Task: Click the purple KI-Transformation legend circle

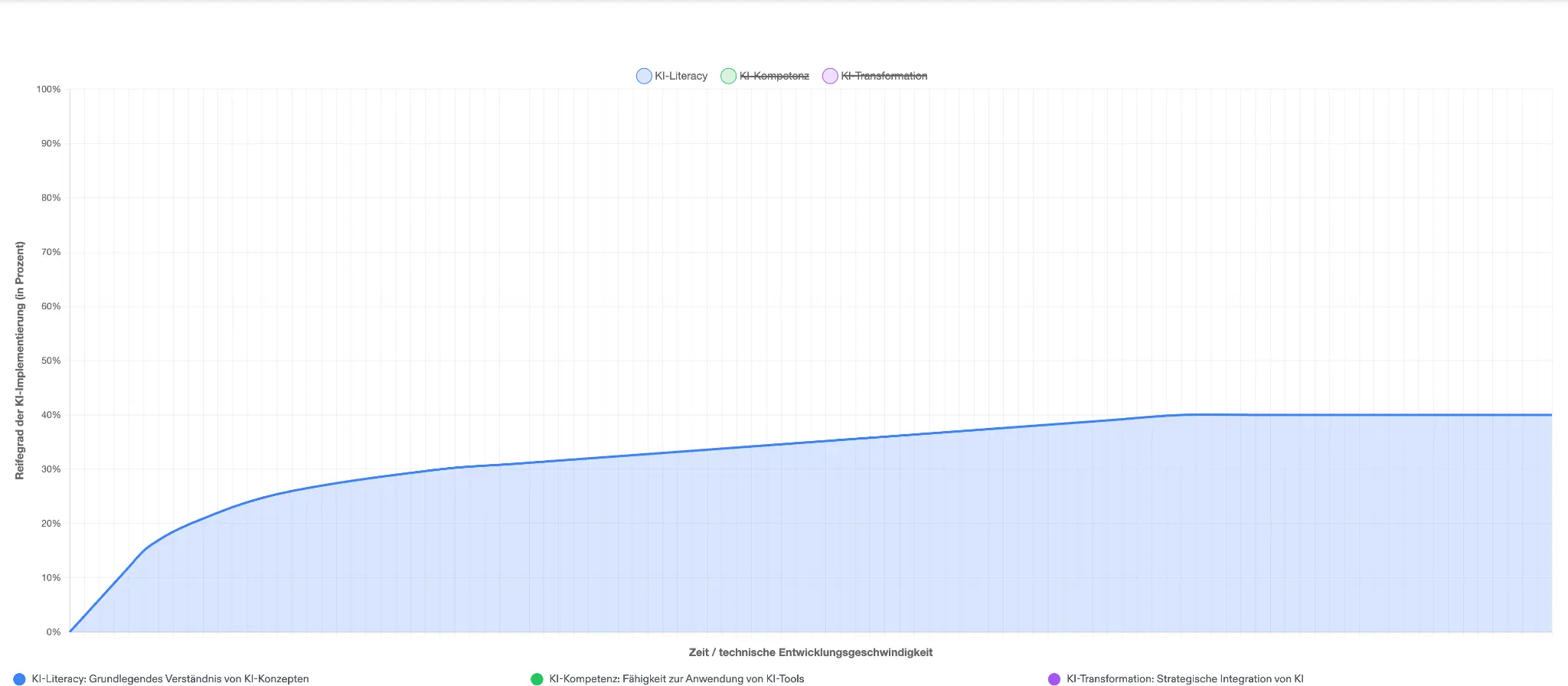Action: click(830, 76)
